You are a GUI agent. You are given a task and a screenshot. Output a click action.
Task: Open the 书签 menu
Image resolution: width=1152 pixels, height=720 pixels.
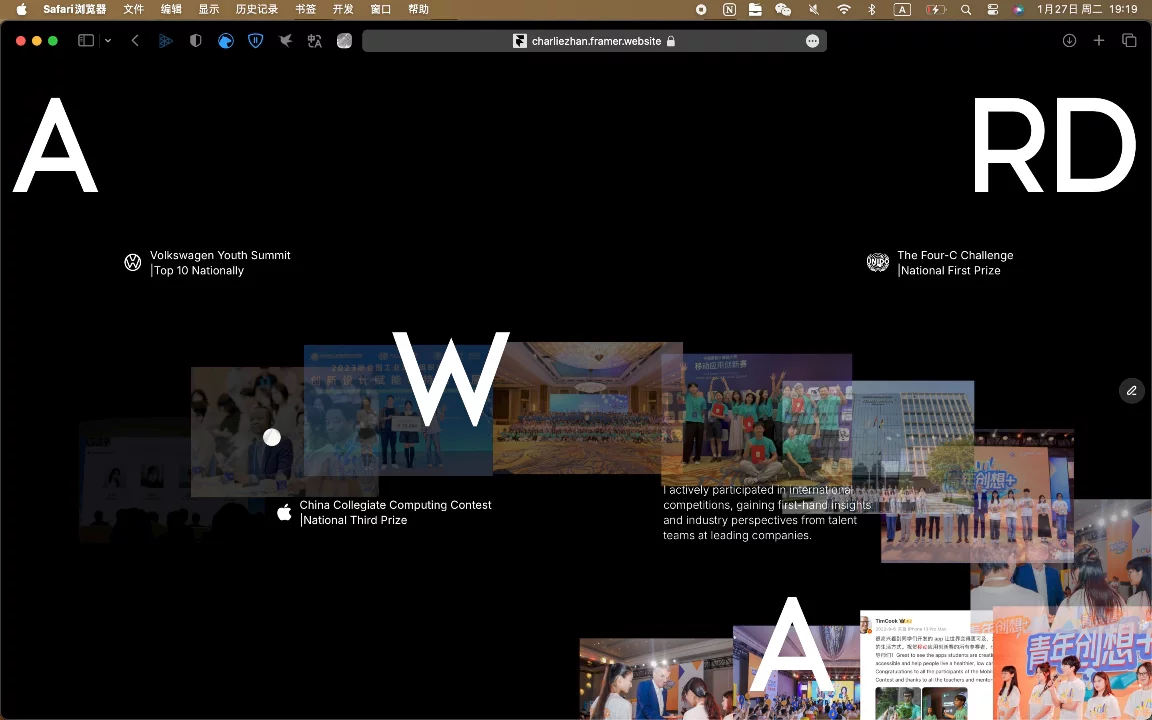click(306, 10)
